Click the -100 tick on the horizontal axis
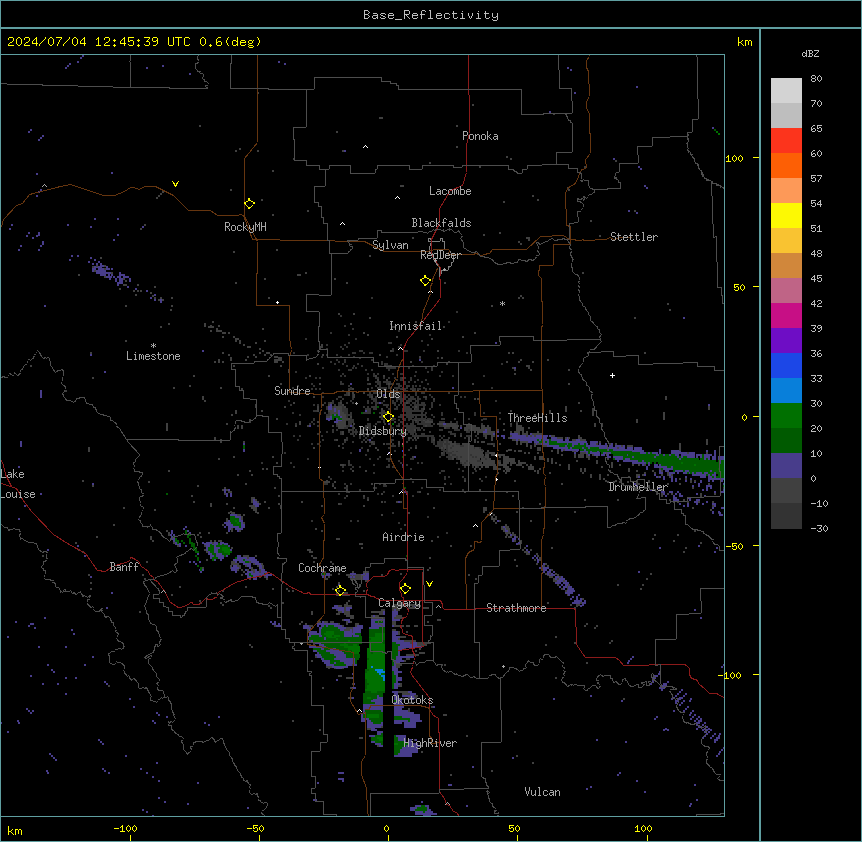The width and height of the screenshot is (862, 842). pos(125,828)
